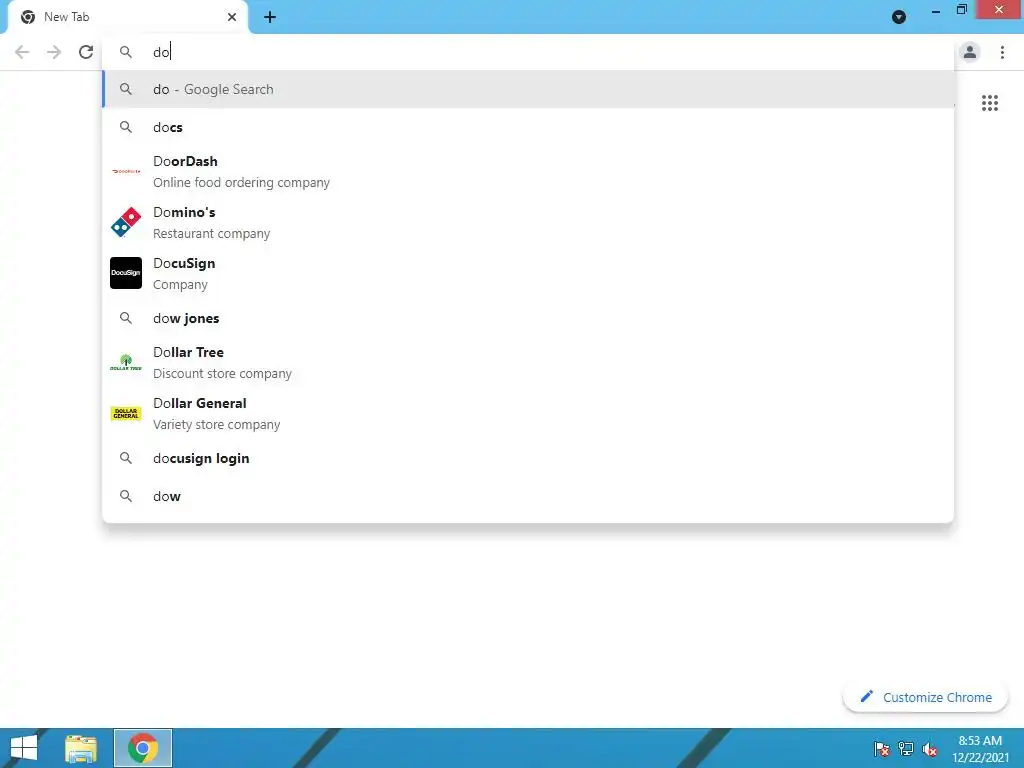The image size is (1024, 768).
Task: Click the browser back arrow
Action: 22,52
